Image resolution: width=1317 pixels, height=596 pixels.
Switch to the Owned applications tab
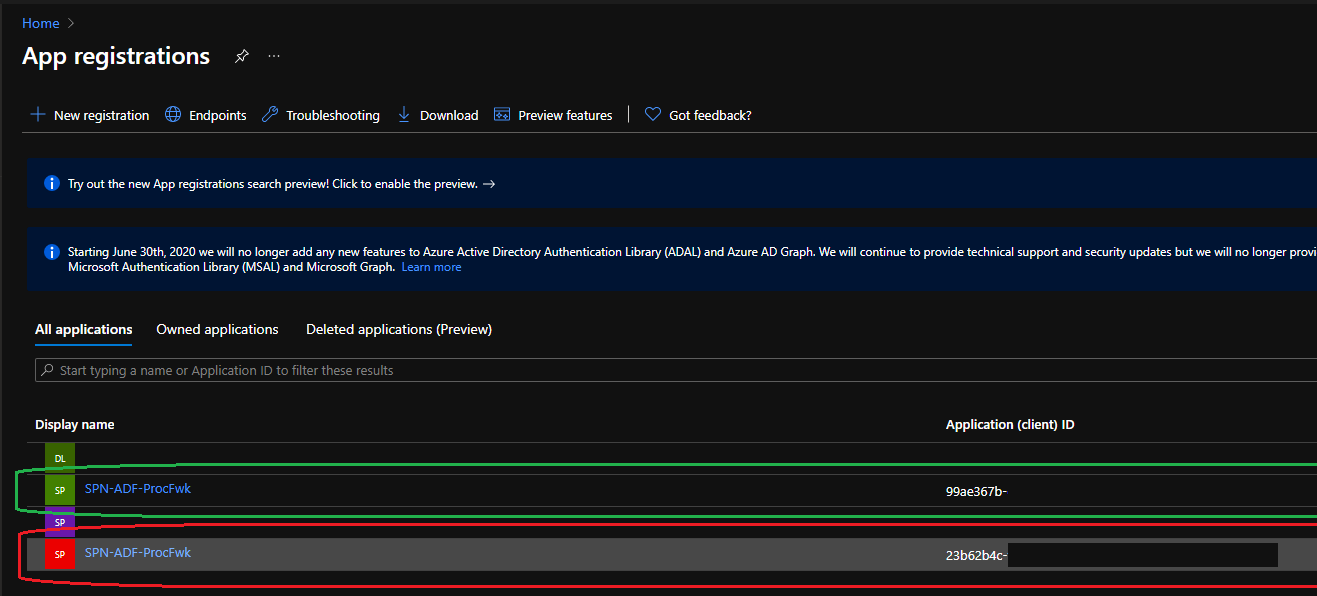[x=217, y=329]
